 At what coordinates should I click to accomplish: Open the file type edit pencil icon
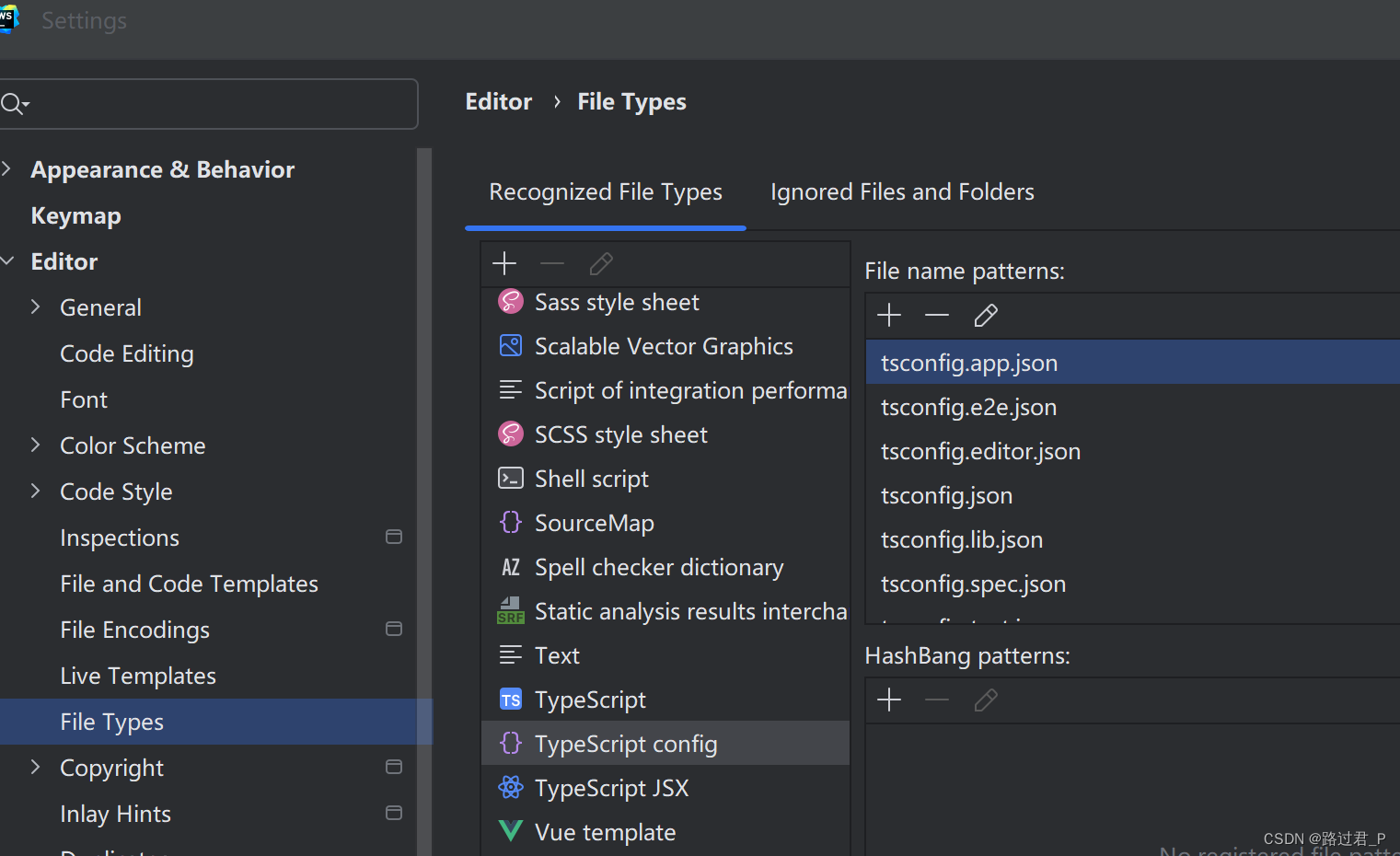600,263
